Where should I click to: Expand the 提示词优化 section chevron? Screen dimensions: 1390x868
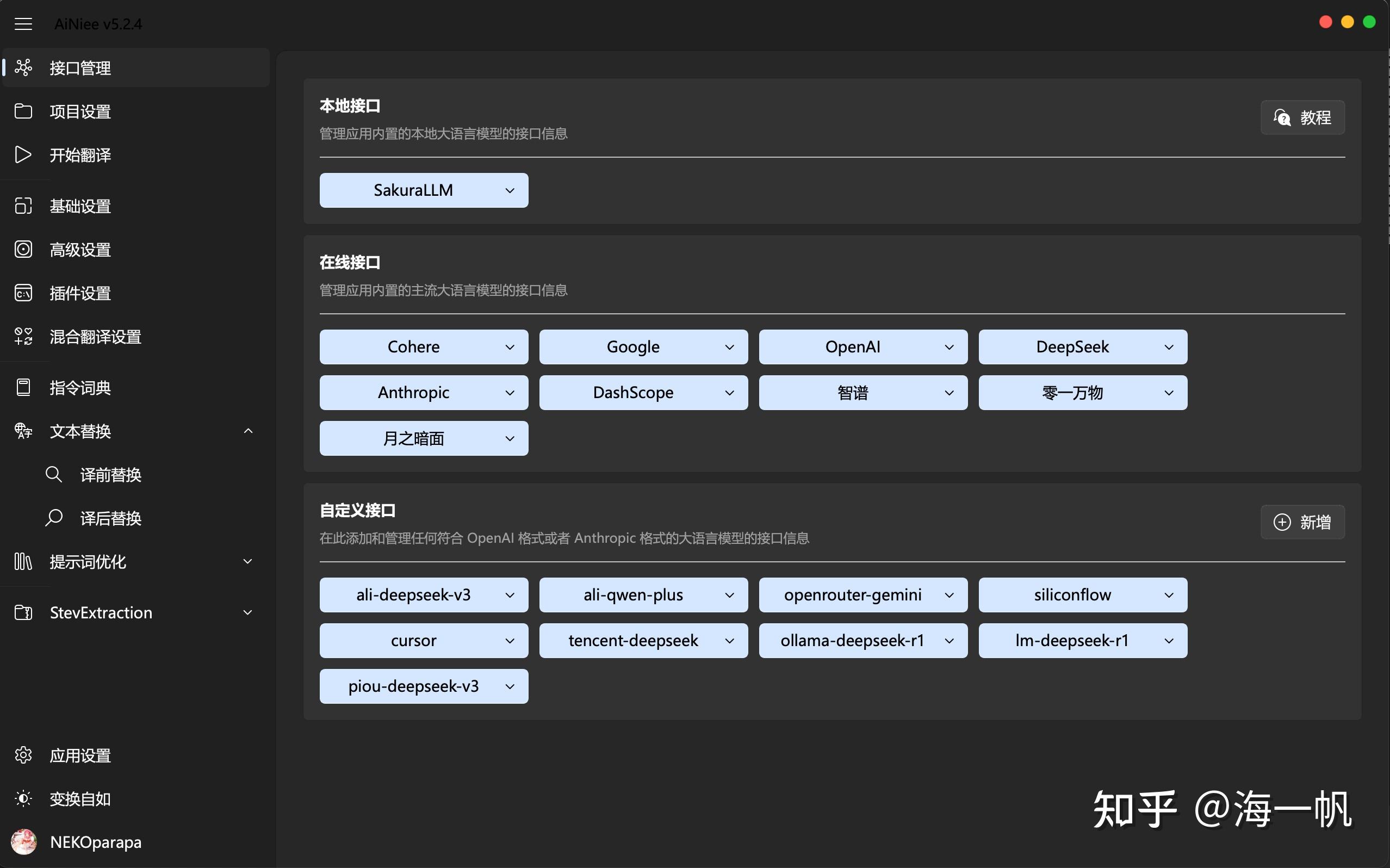coord(248,561)
